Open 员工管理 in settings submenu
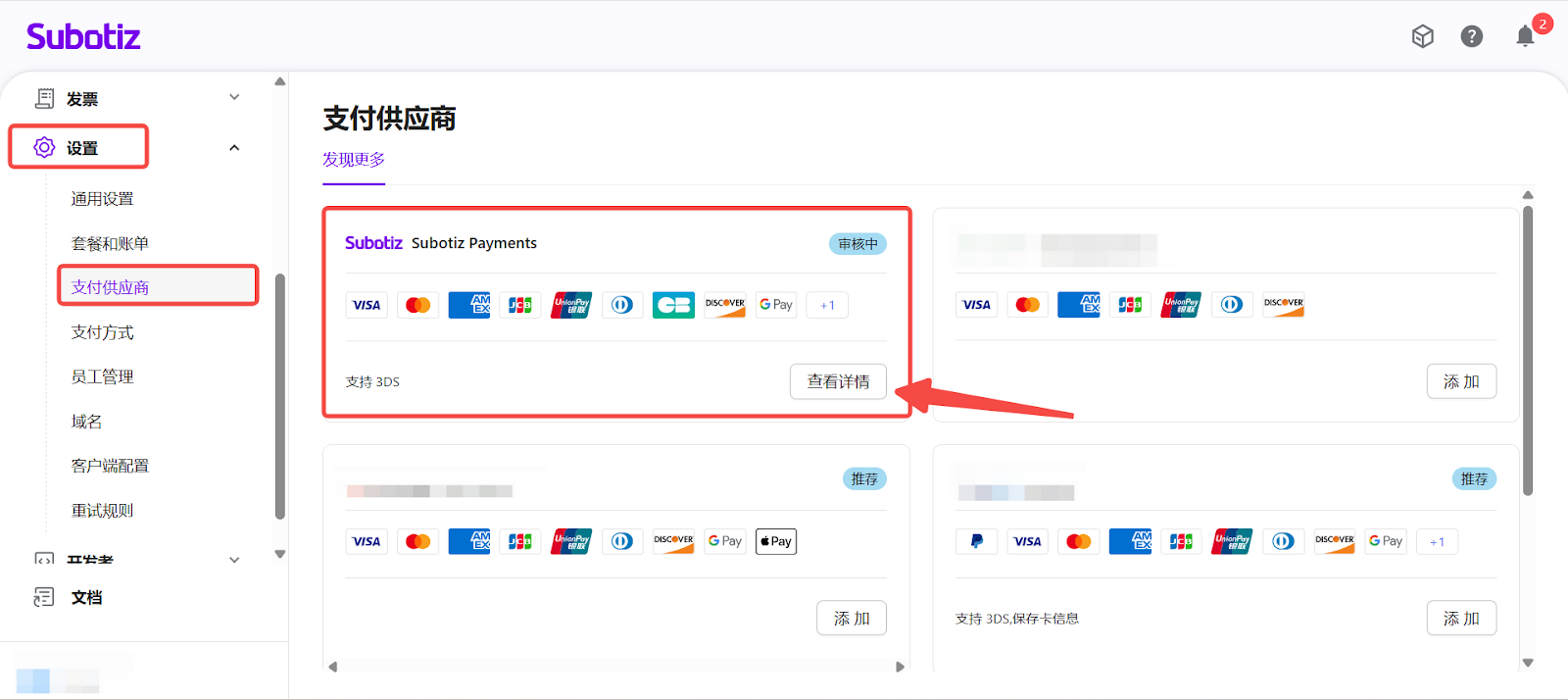This screenshot has height=700, width=1568. click(x=103, y=376)
